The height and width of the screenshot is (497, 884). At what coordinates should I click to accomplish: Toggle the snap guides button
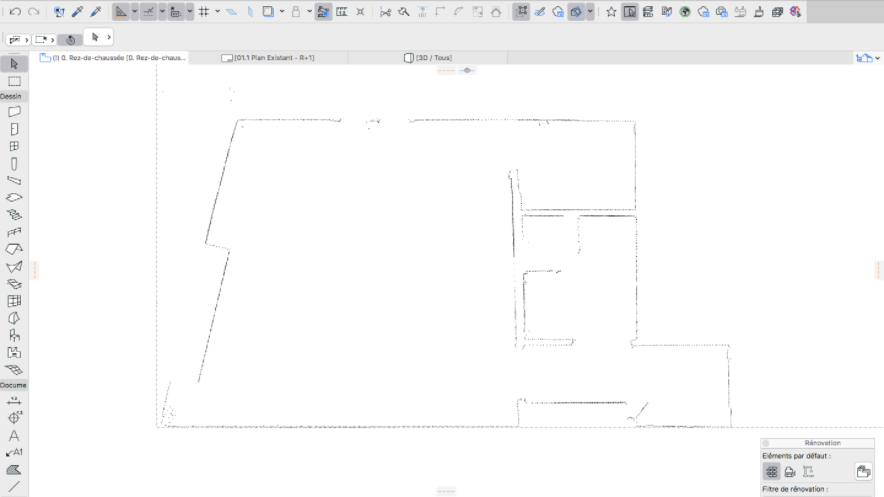pyautogui.click(x=148, y=12)
